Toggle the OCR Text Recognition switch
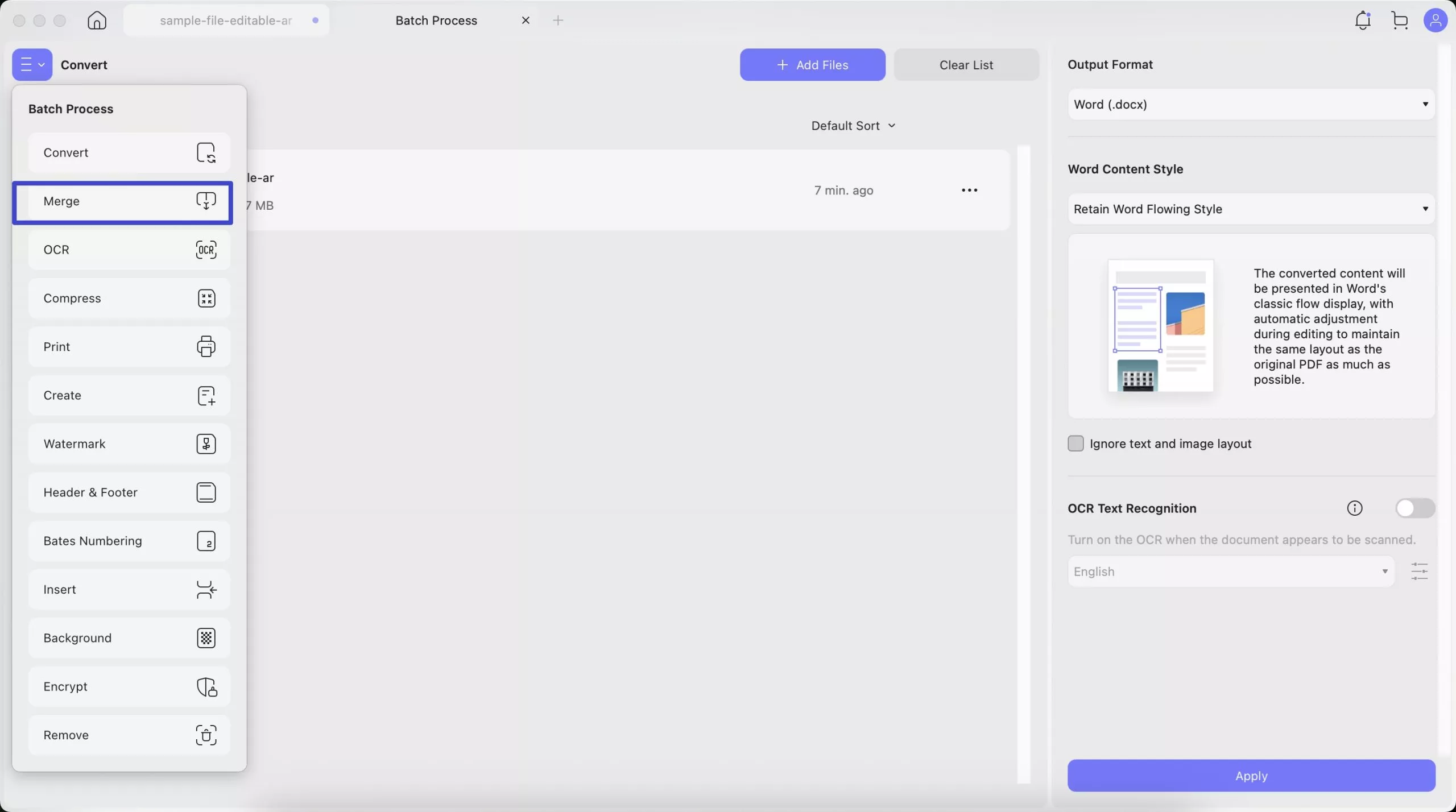This screenshot has width=1456, height=812. 1414,508
